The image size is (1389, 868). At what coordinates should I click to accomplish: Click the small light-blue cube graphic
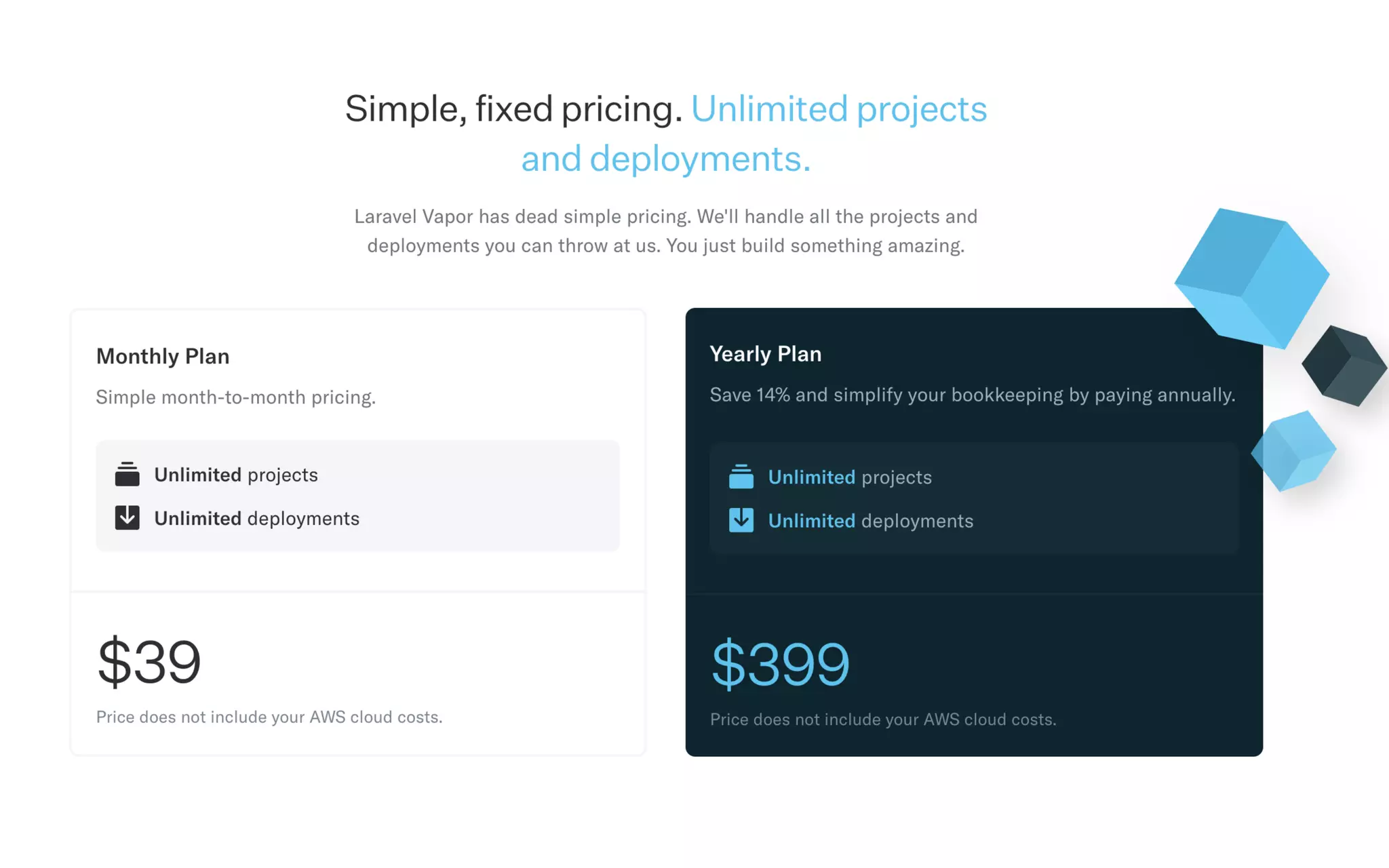pos(1293,451)
